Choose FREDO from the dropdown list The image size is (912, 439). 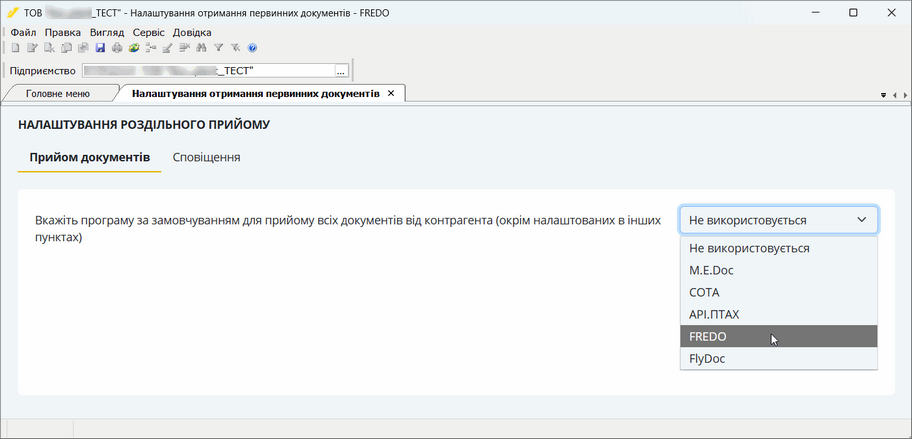pyautogui.click(x=778, y=337)
